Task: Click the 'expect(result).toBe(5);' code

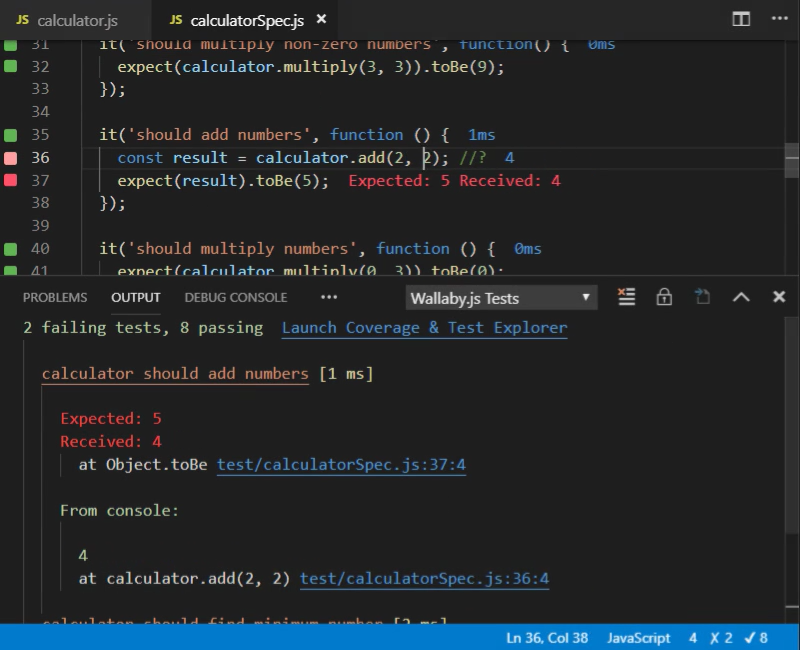Action: (x=223, y=181)
